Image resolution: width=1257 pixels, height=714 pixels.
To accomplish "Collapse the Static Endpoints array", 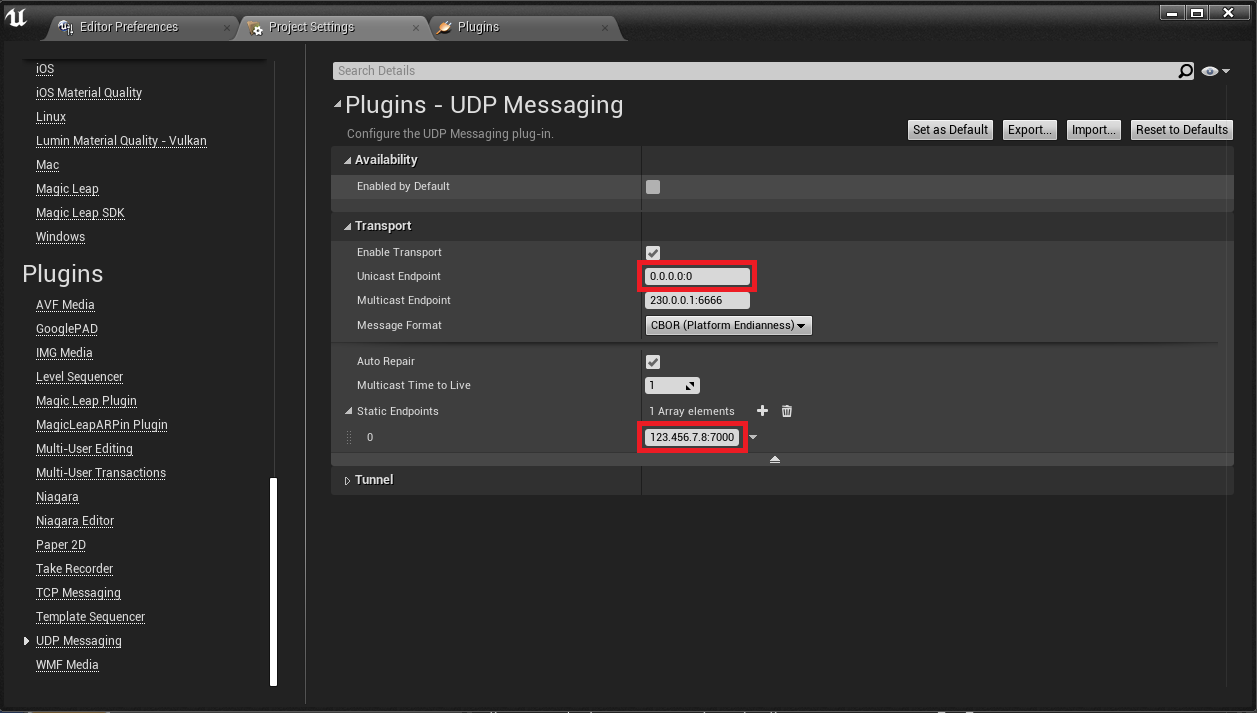I will (x=348, y=411).
